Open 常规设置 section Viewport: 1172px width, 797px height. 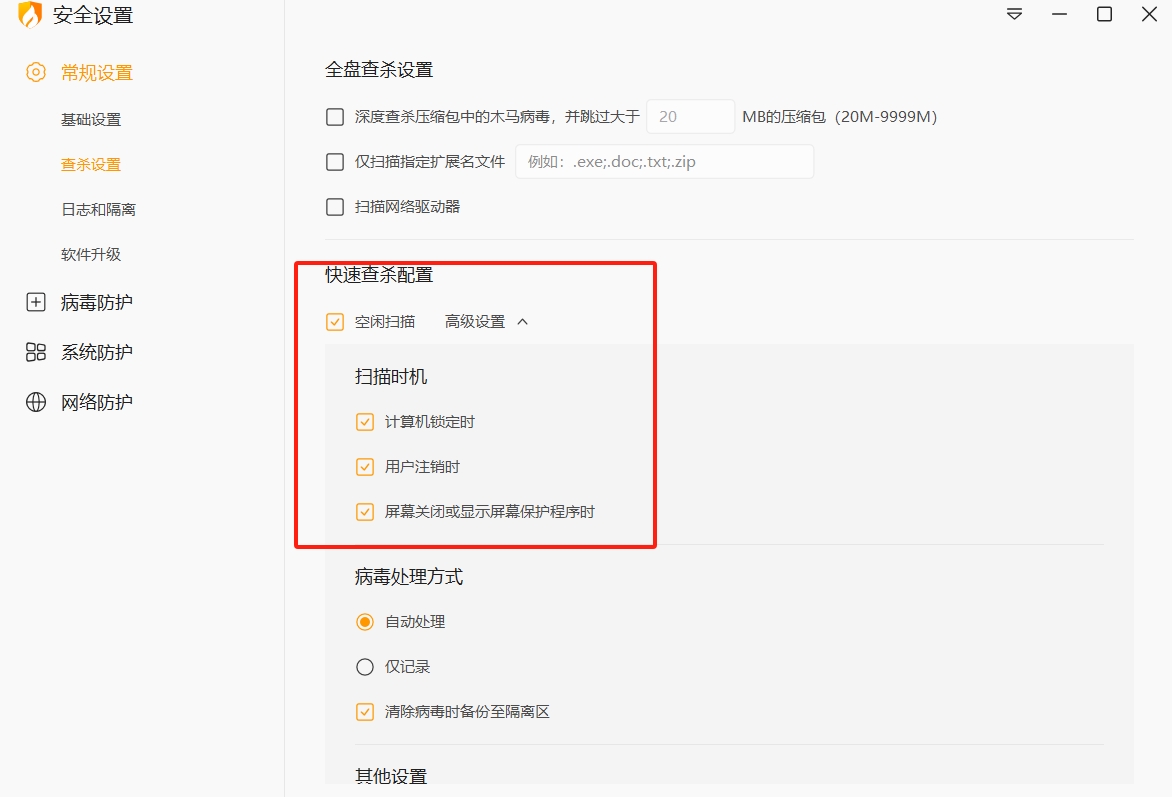pyautogui.click(x=96, y=73)
